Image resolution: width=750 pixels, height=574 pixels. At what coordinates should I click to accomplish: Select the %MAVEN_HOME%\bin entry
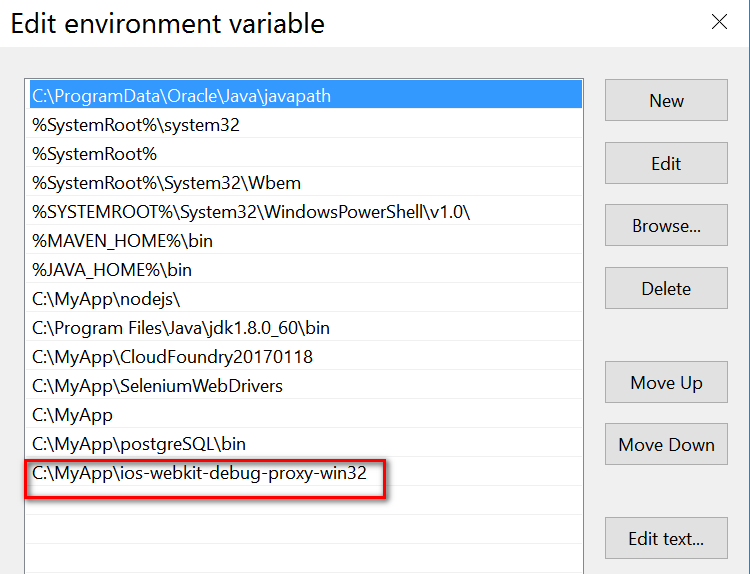(x=306, y=240)
